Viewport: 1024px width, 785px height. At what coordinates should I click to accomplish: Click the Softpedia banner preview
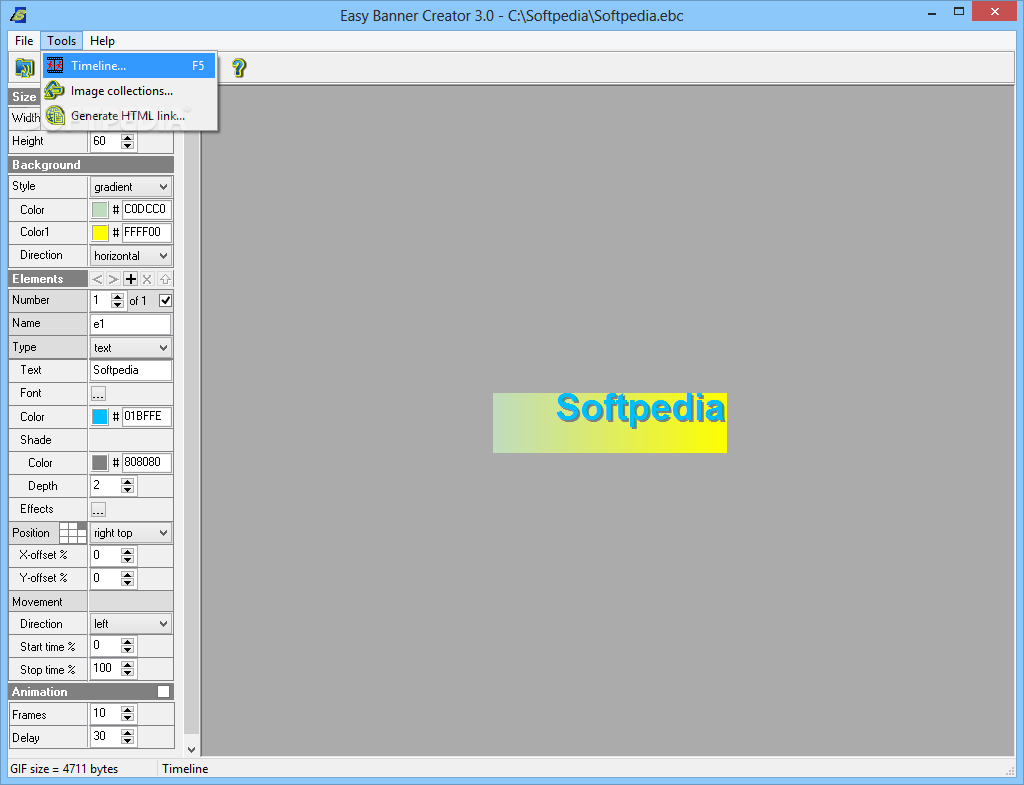609,423
